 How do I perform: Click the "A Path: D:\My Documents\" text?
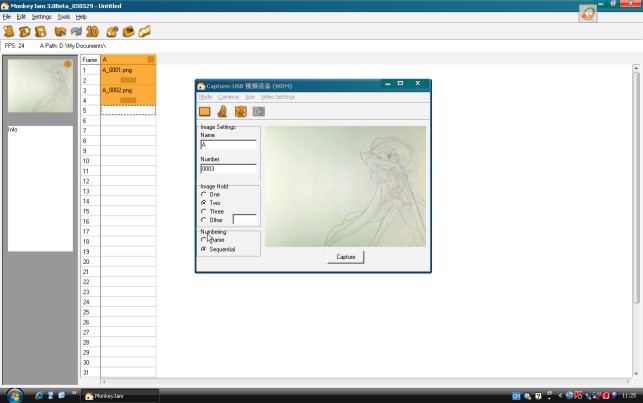73,46
